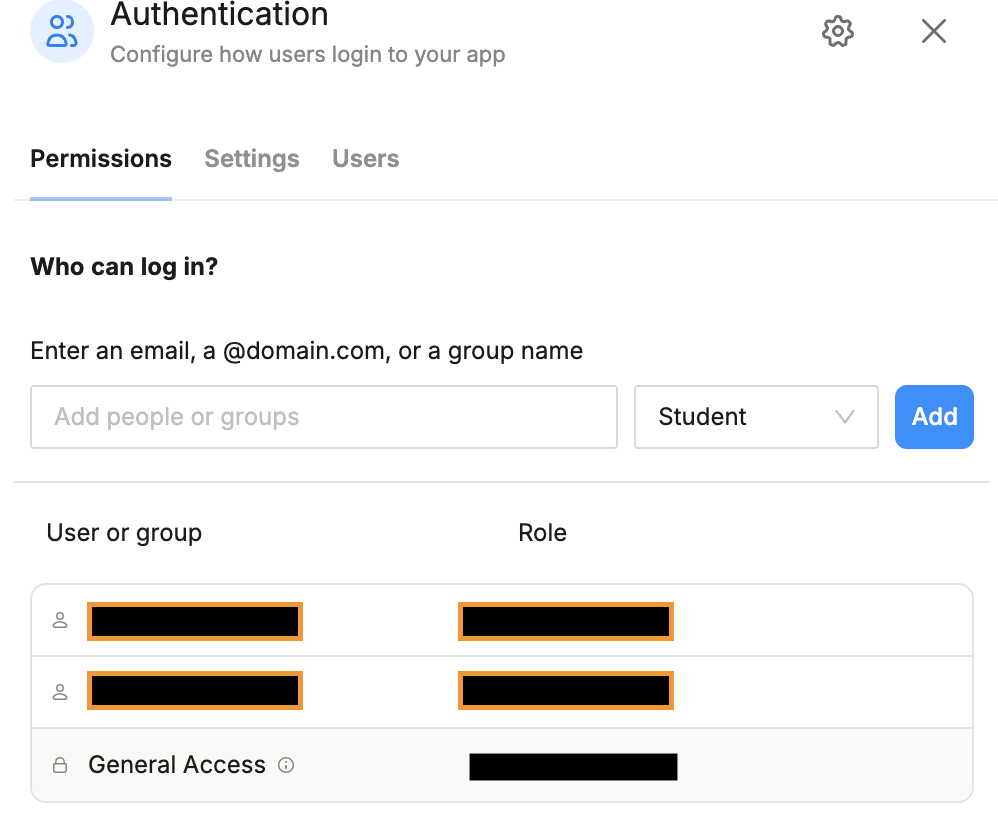Expand the Student role dropdown
The image size is (998, 840).
pos(755,417)
